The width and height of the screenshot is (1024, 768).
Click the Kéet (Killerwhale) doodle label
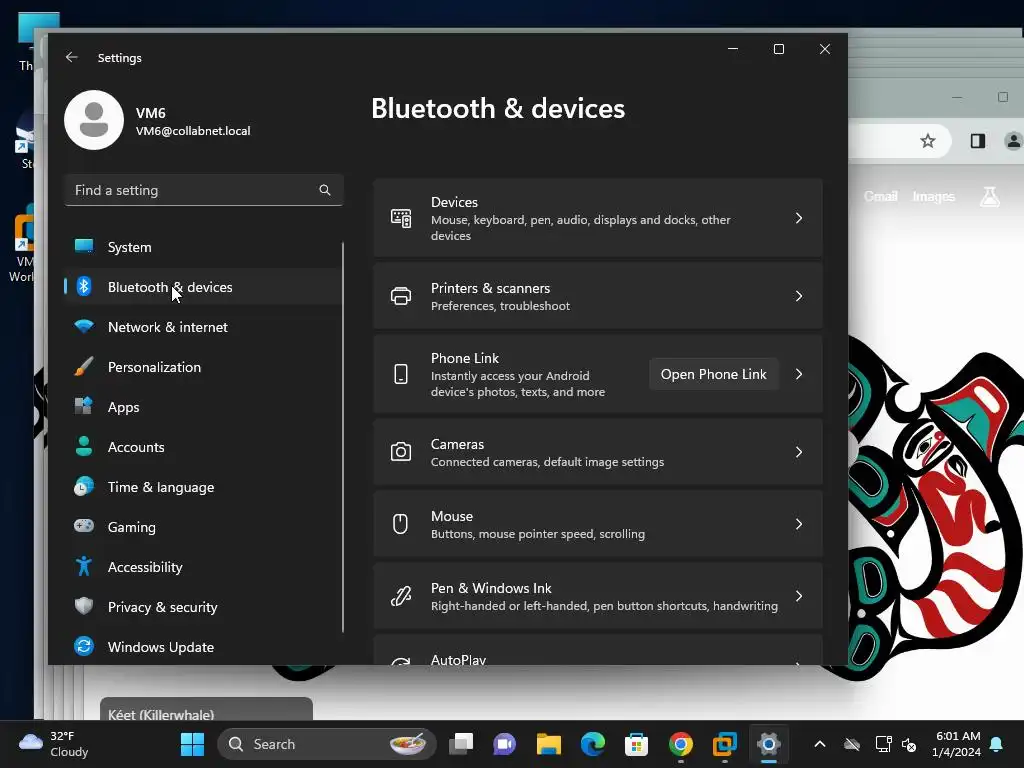coord(206,710)
